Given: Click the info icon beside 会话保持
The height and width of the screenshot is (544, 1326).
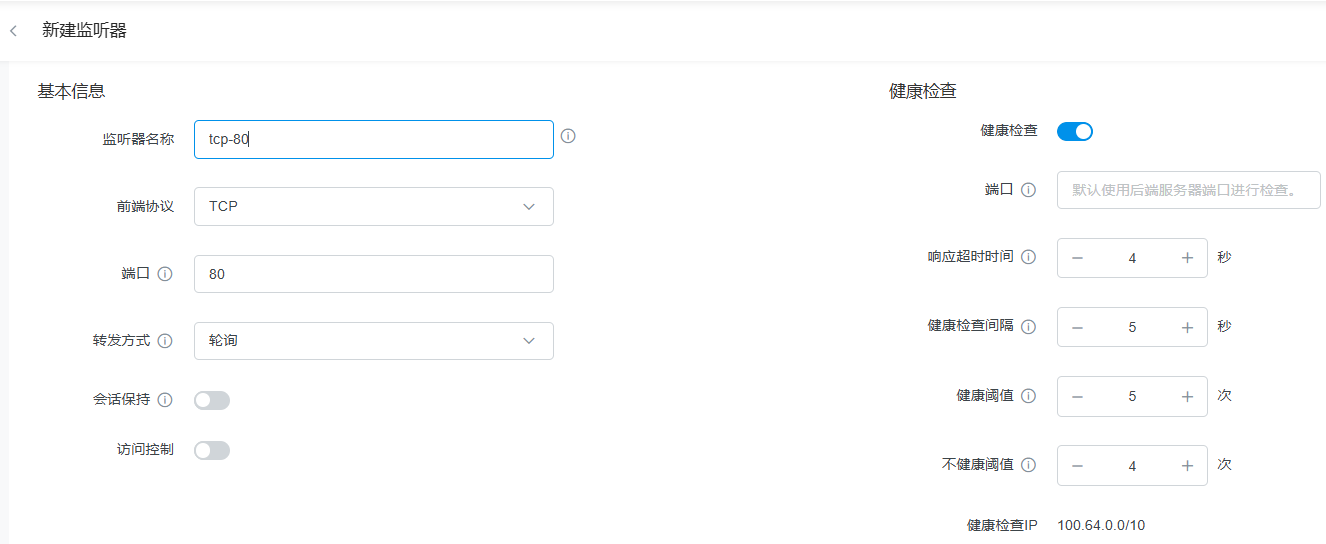Looking at the screenshot, I should (165, 400).
